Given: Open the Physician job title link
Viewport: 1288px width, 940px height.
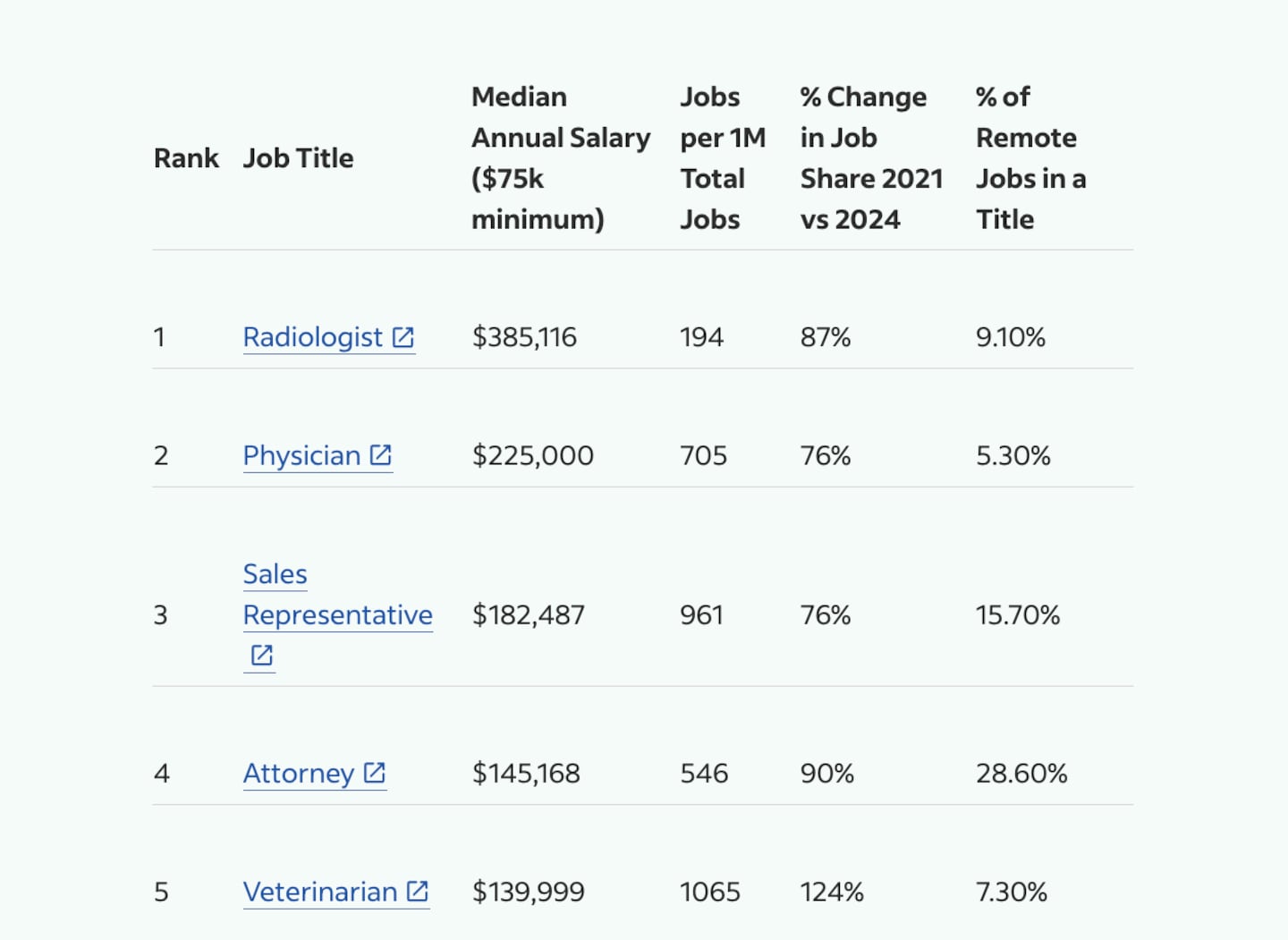Looking at the screenshot, I should 301,455.
